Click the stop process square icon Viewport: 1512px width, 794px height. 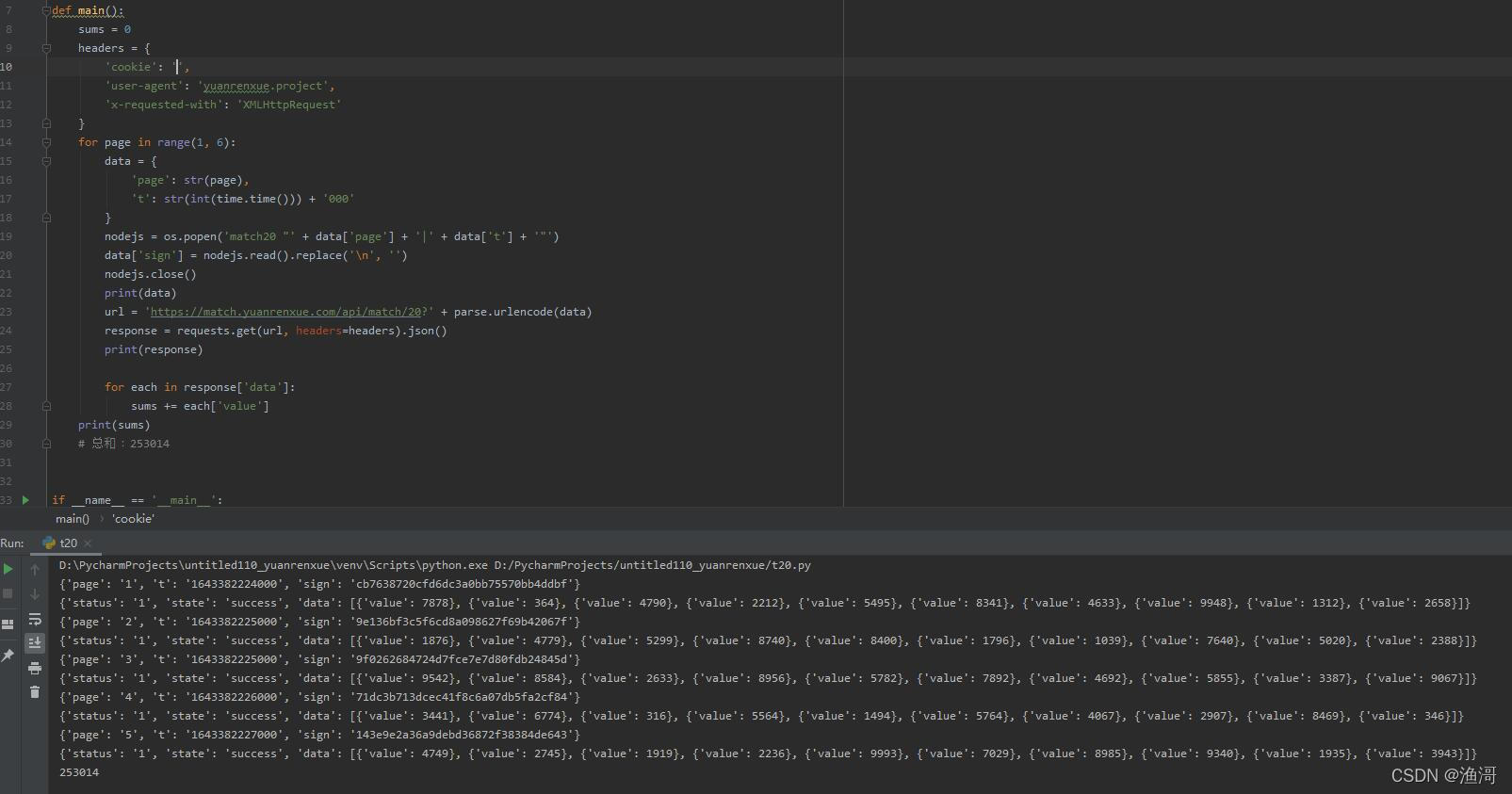[x=8, y=593]
